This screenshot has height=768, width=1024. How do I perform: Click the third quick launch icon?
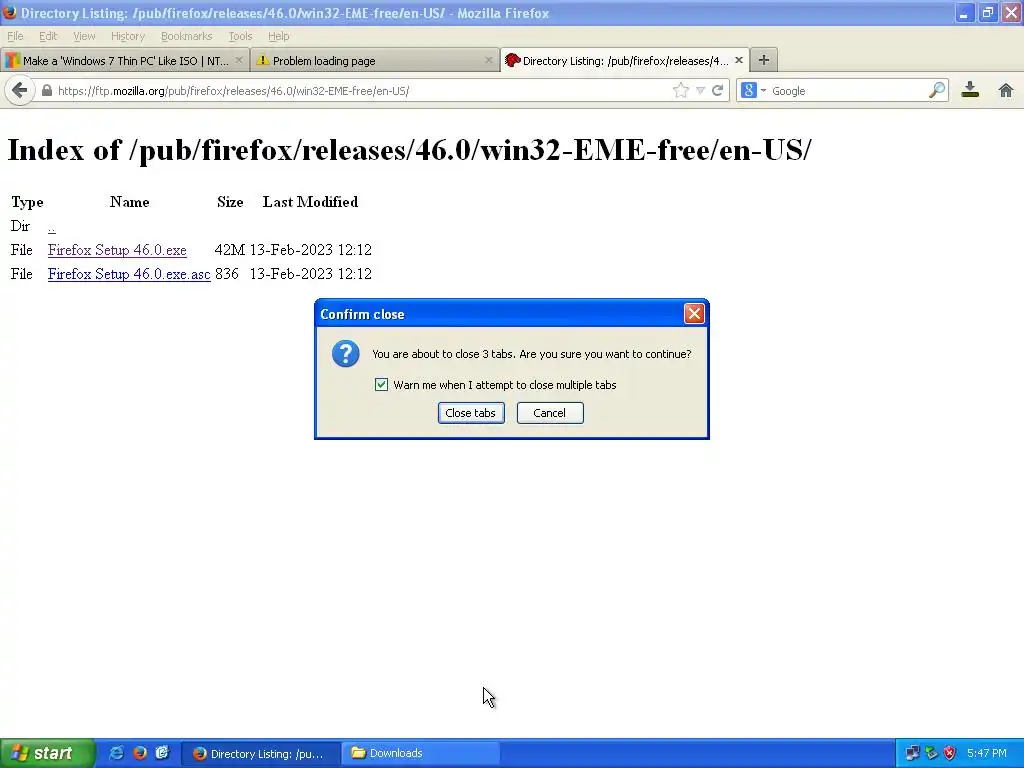click(162, 753)
